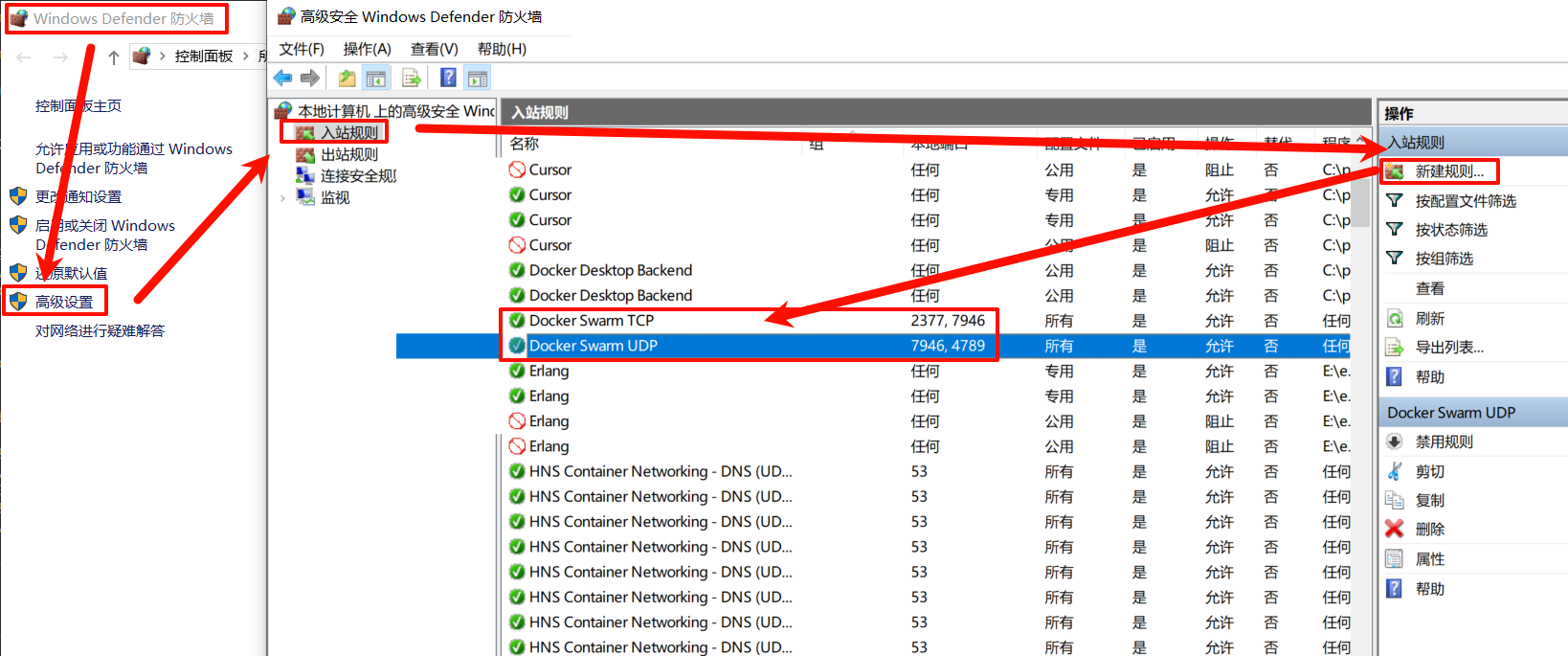The width and height of the screenshot is (1568, 656).
Task: Open 属性 properties for the selected rule
Action: click(1430, 559)
